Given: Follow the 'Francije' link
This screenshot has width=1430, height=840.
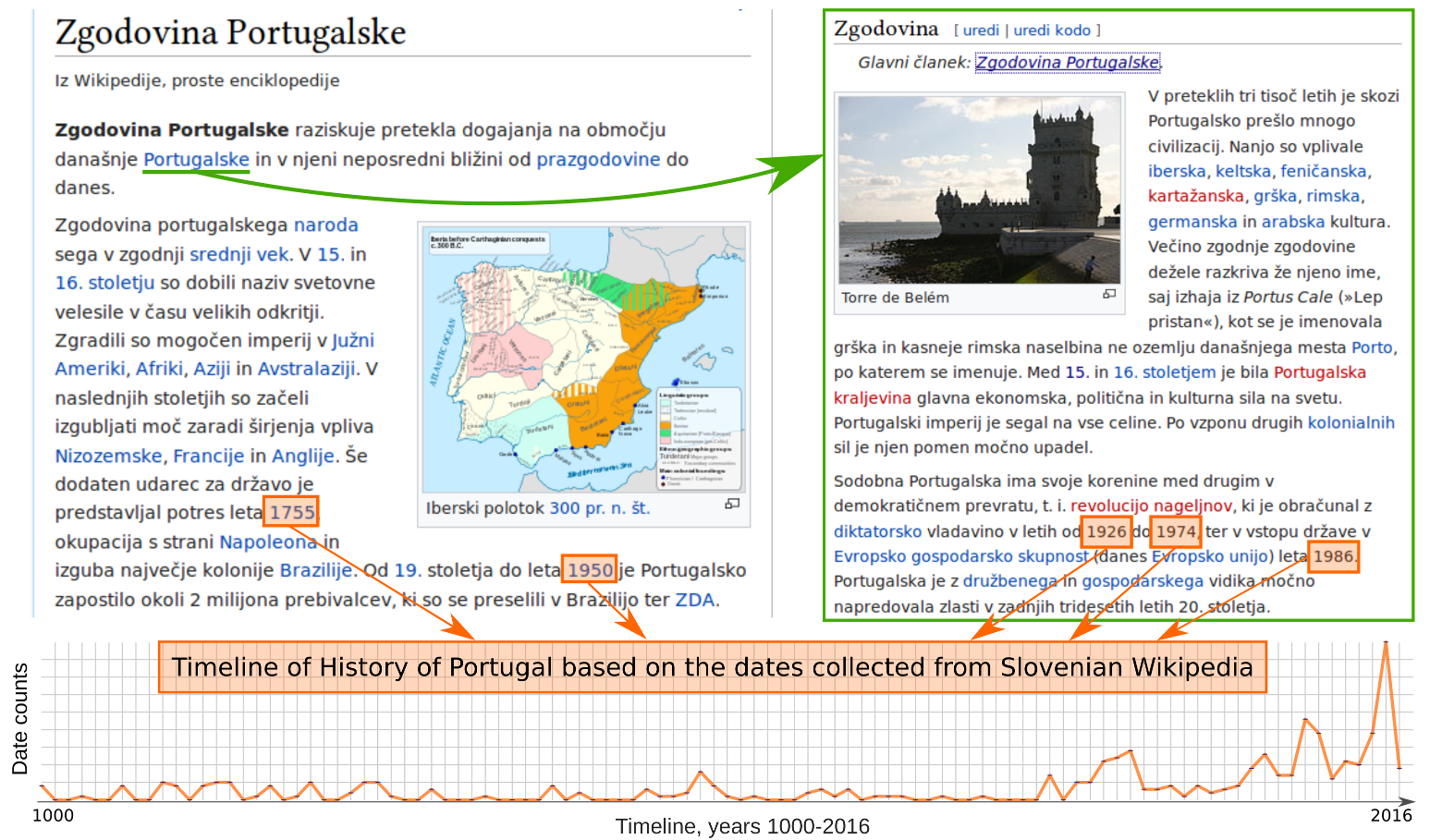Looking at the screenshot, I should tap(209, 456).
